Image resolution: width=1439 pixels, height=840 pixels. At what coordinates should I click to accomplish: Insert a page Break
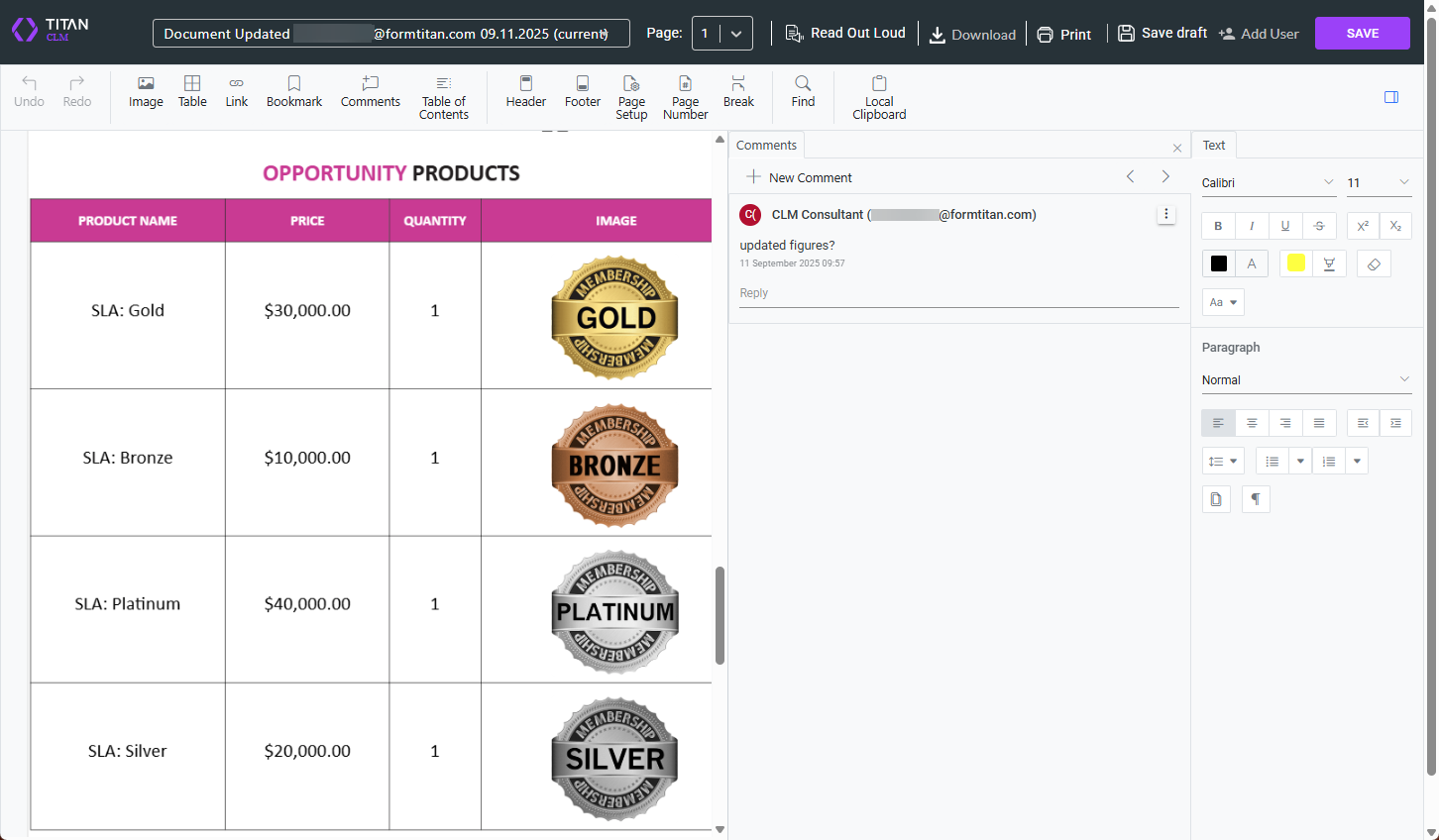pyautogui.click(x=738, y=94)
